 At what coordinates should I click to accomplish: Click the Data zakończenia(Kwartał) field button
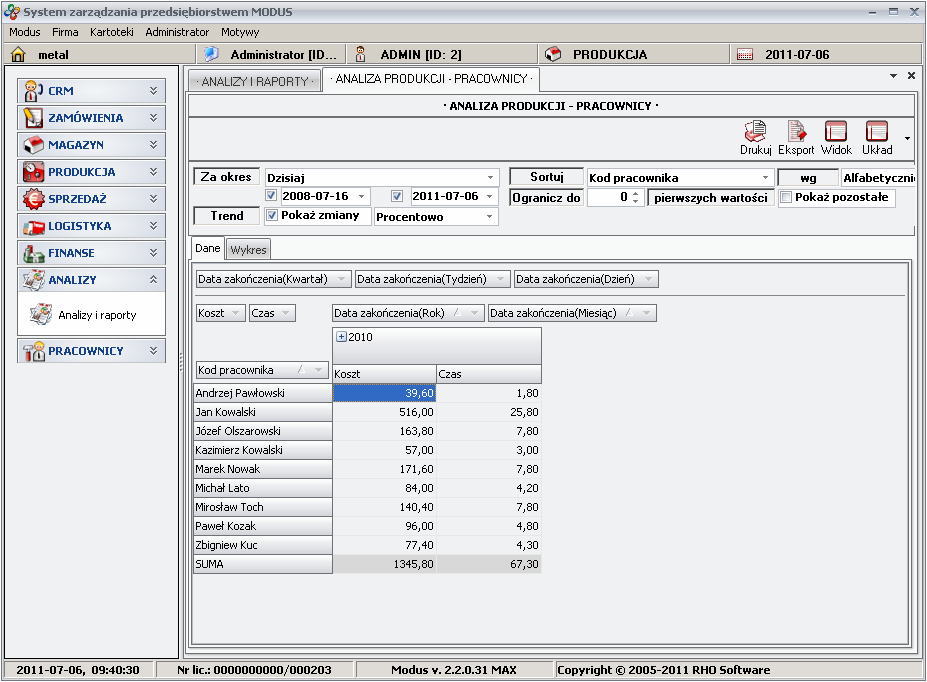[x=272, y=279]
